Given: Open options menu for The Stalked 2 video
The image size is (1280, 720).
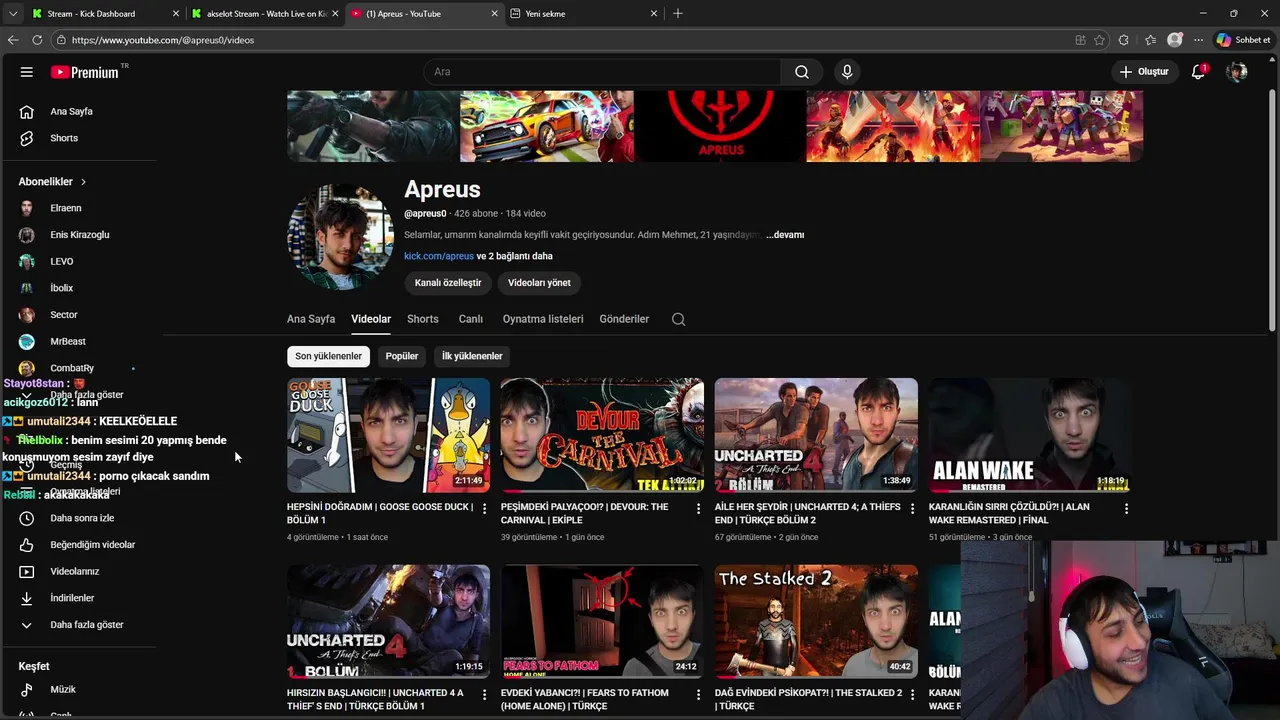Looking at the screenshot, I should point(912,695).
